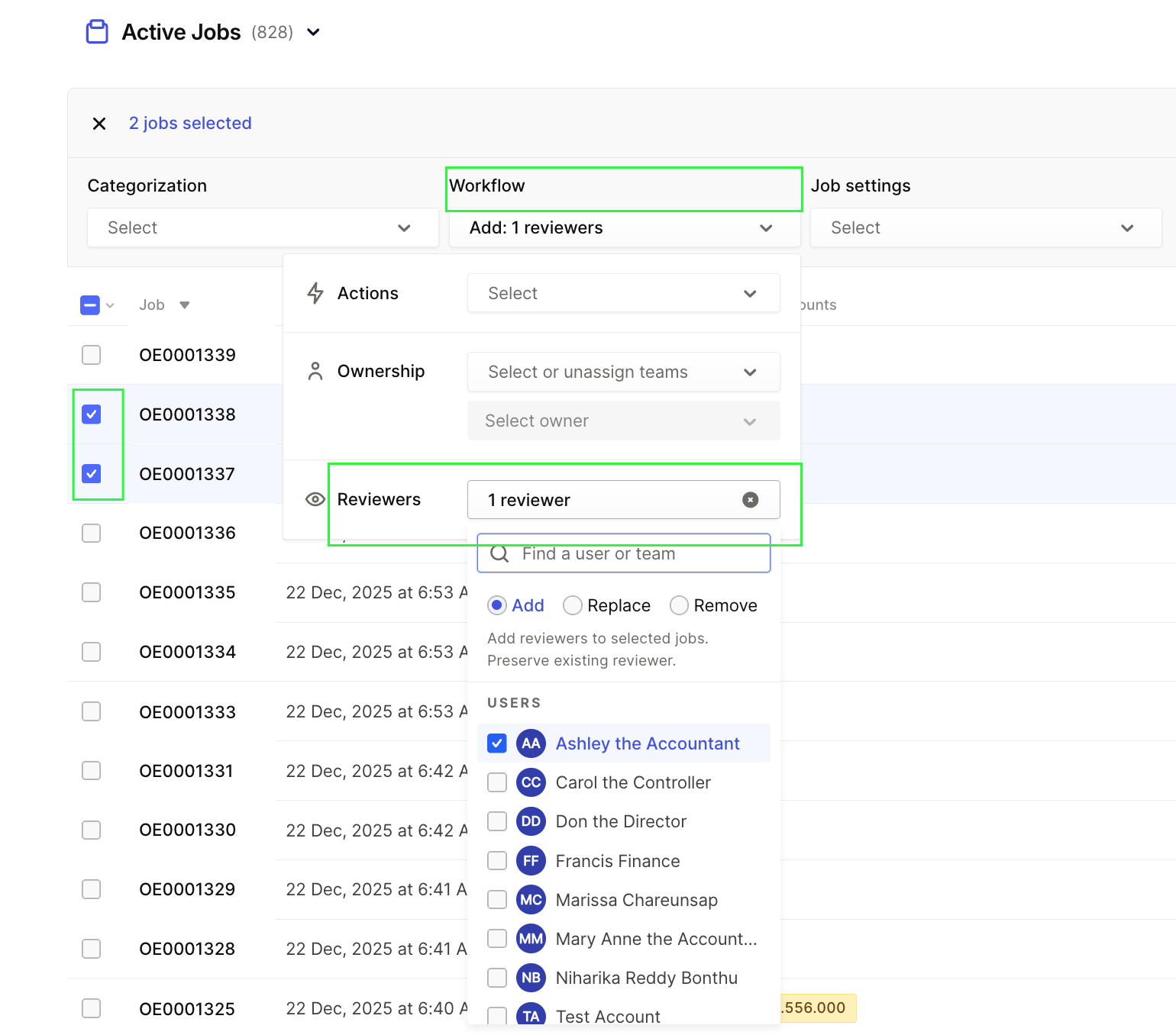
Task: Click the DD avatar for Don
Action: pos(531,821)
